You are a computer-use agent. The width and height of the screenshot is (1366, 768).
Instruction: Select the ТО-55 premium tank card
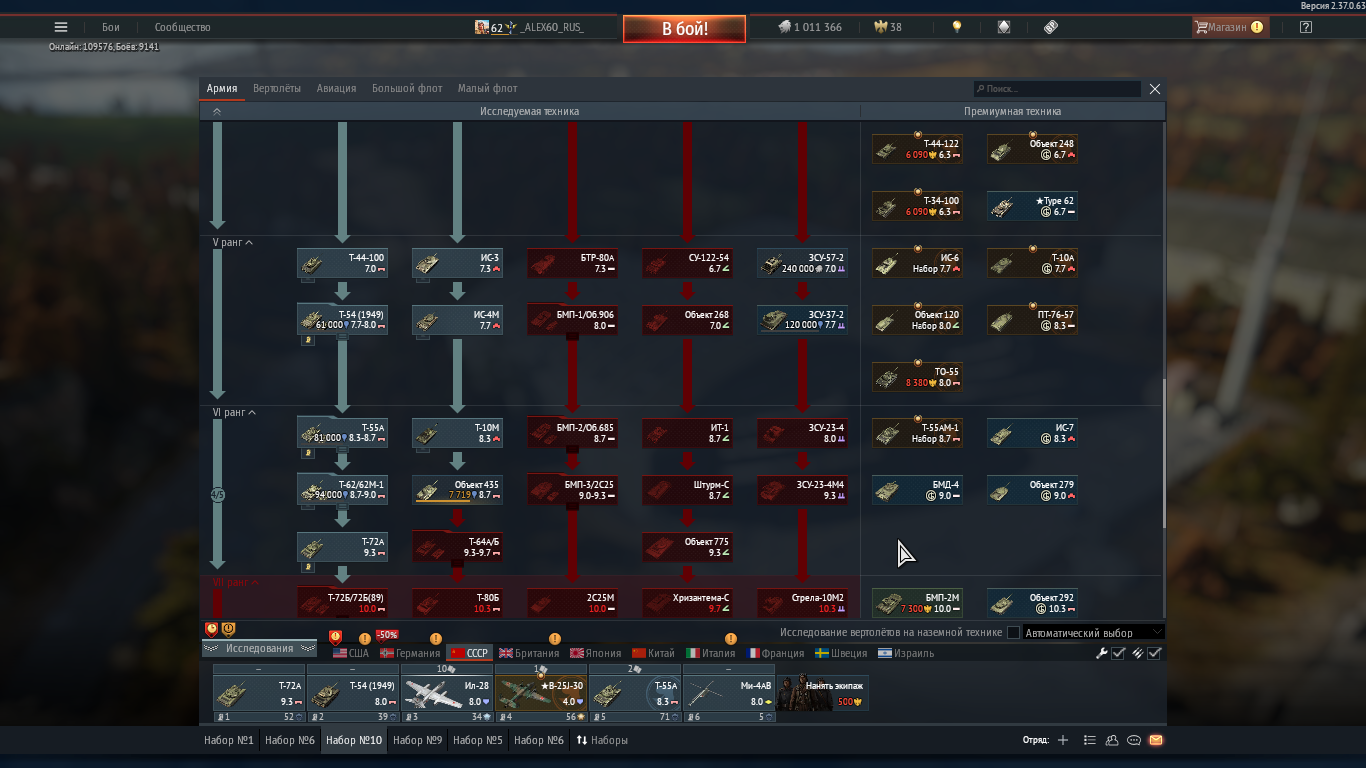(x=918, y=376)
